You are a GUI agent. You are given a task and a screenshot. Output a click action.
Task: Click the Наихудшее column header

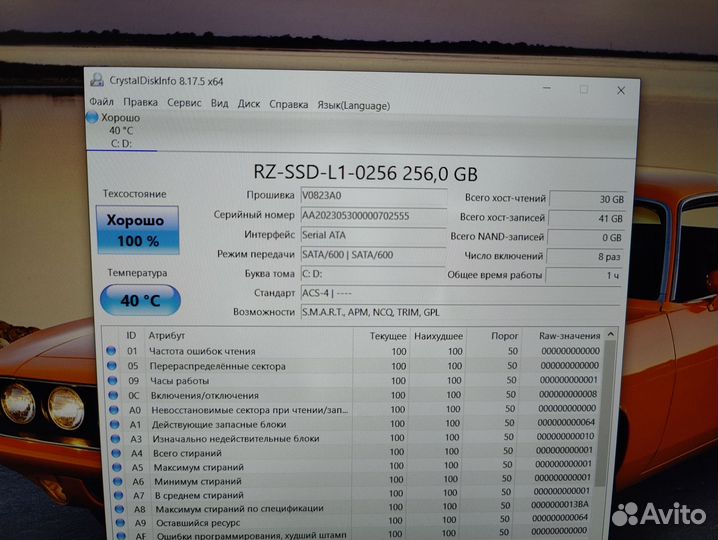pyautogui.click(x=438, y=336)
